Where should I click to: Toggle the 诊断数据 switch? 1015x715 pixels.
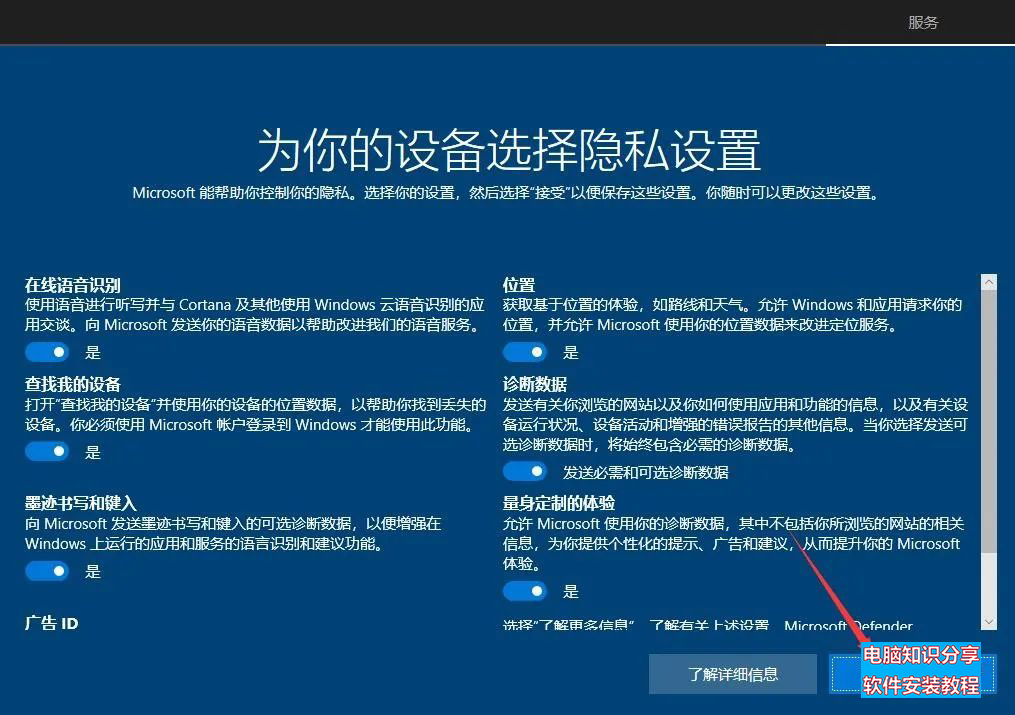(x=525, y=471)
